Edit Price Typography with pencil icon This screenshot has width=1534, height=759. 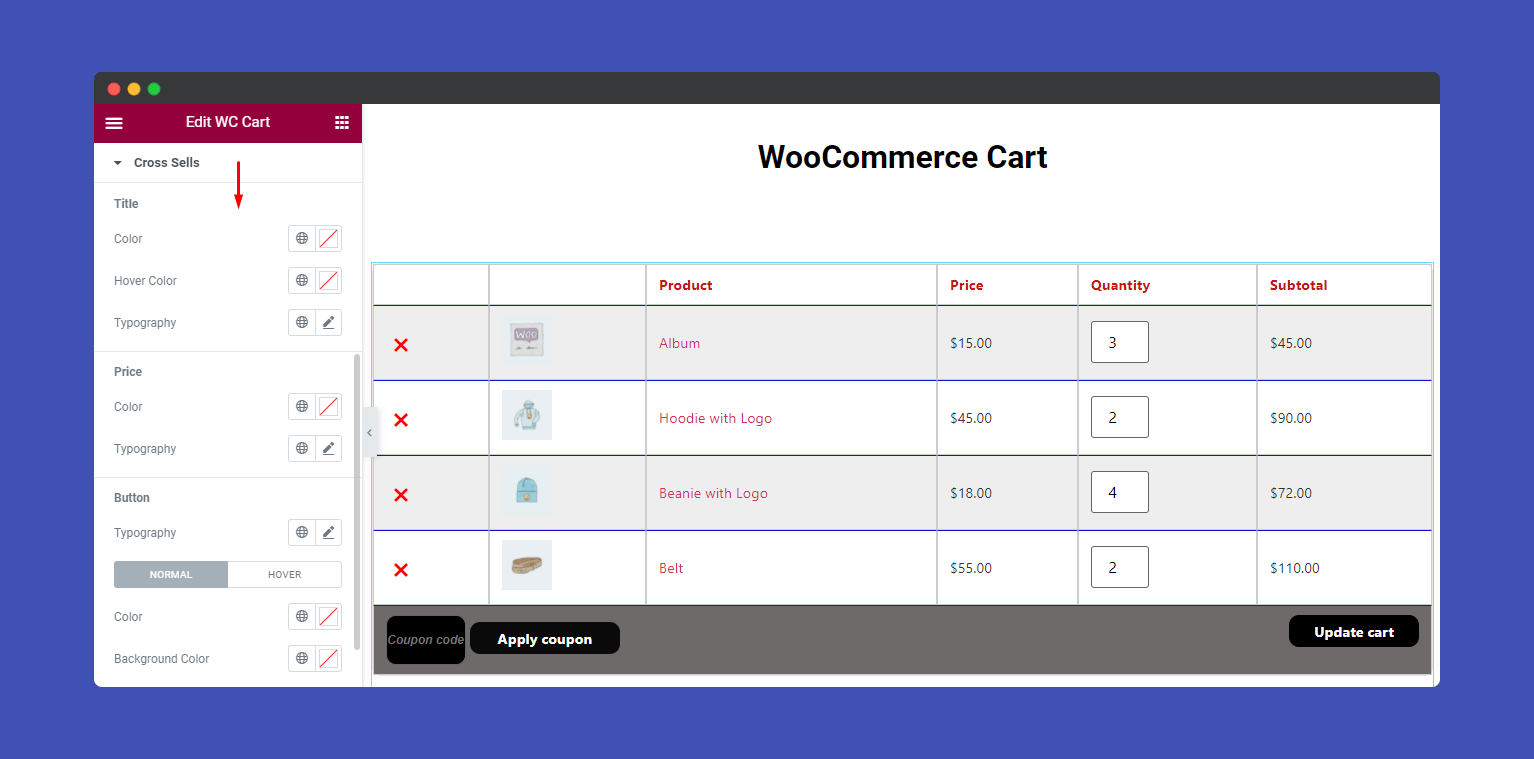(x=328, y=449)
